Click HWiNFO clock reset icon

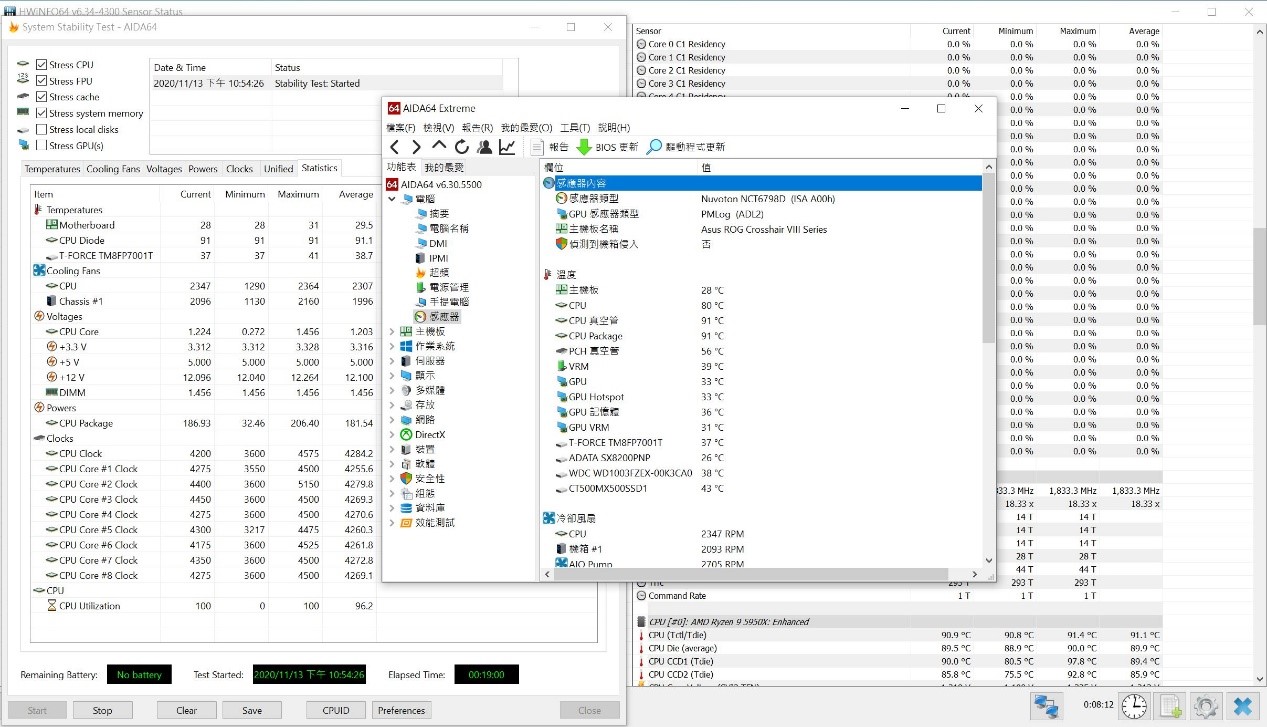tap(1134, 706)
